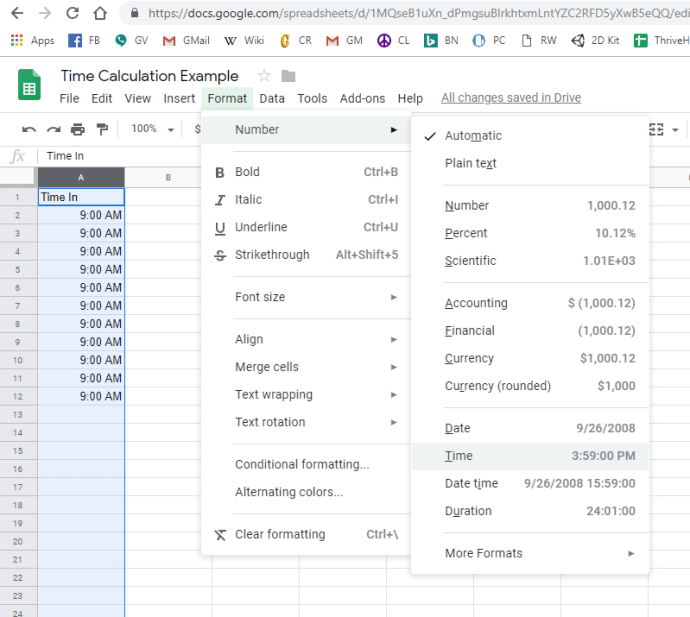Select the checked Automatic number format

[473, 136]
